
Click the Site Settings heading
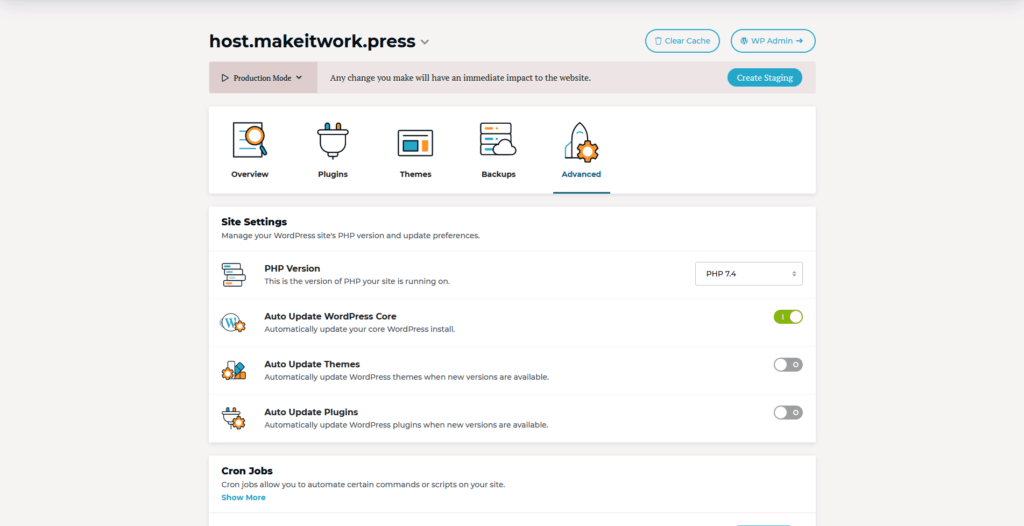254,222
